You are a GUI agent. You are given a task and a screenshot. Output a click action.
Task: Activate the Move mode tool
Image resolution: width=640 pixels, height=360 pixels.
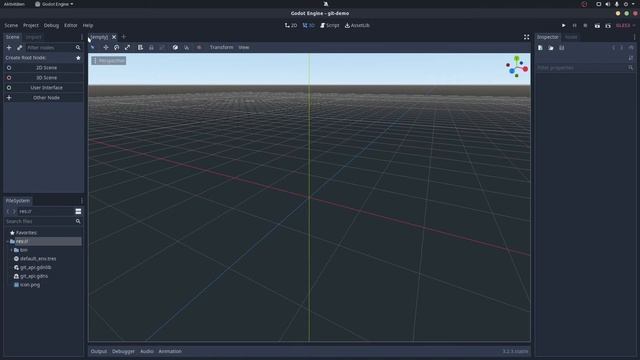point(106,47)
